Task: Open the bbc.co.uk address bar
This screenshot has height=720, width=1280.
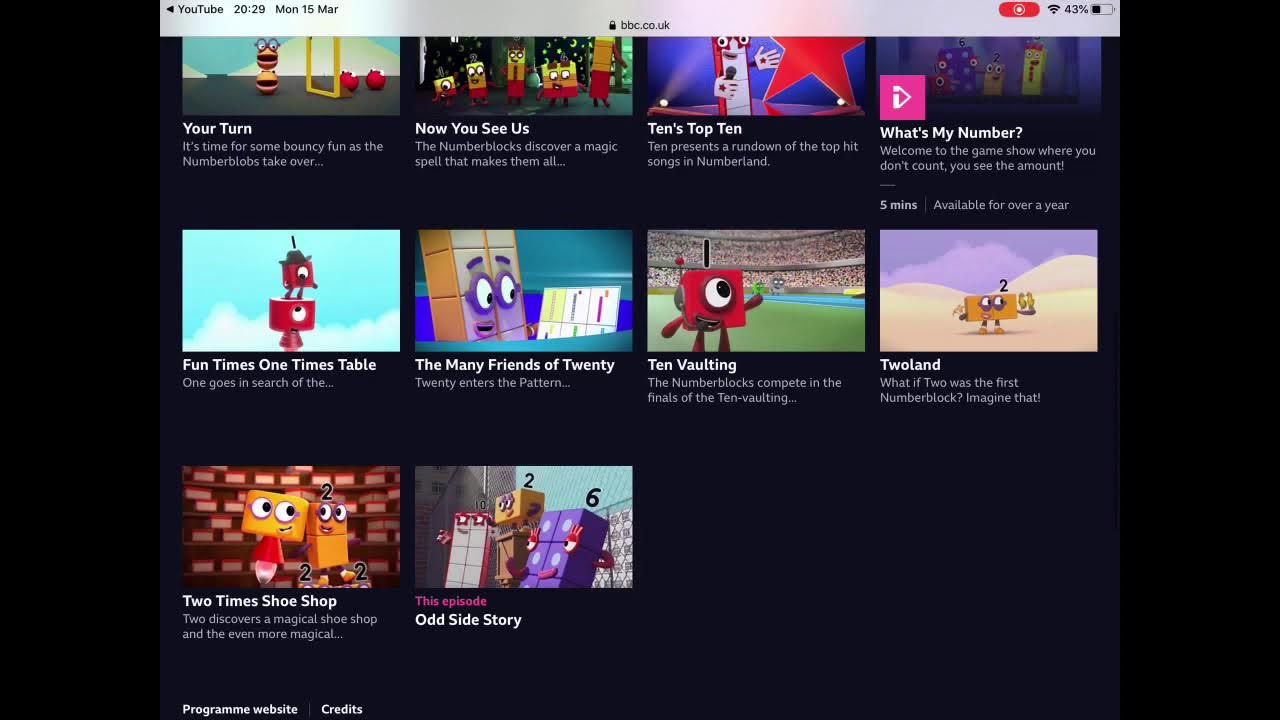Action: tap(640, 26)
